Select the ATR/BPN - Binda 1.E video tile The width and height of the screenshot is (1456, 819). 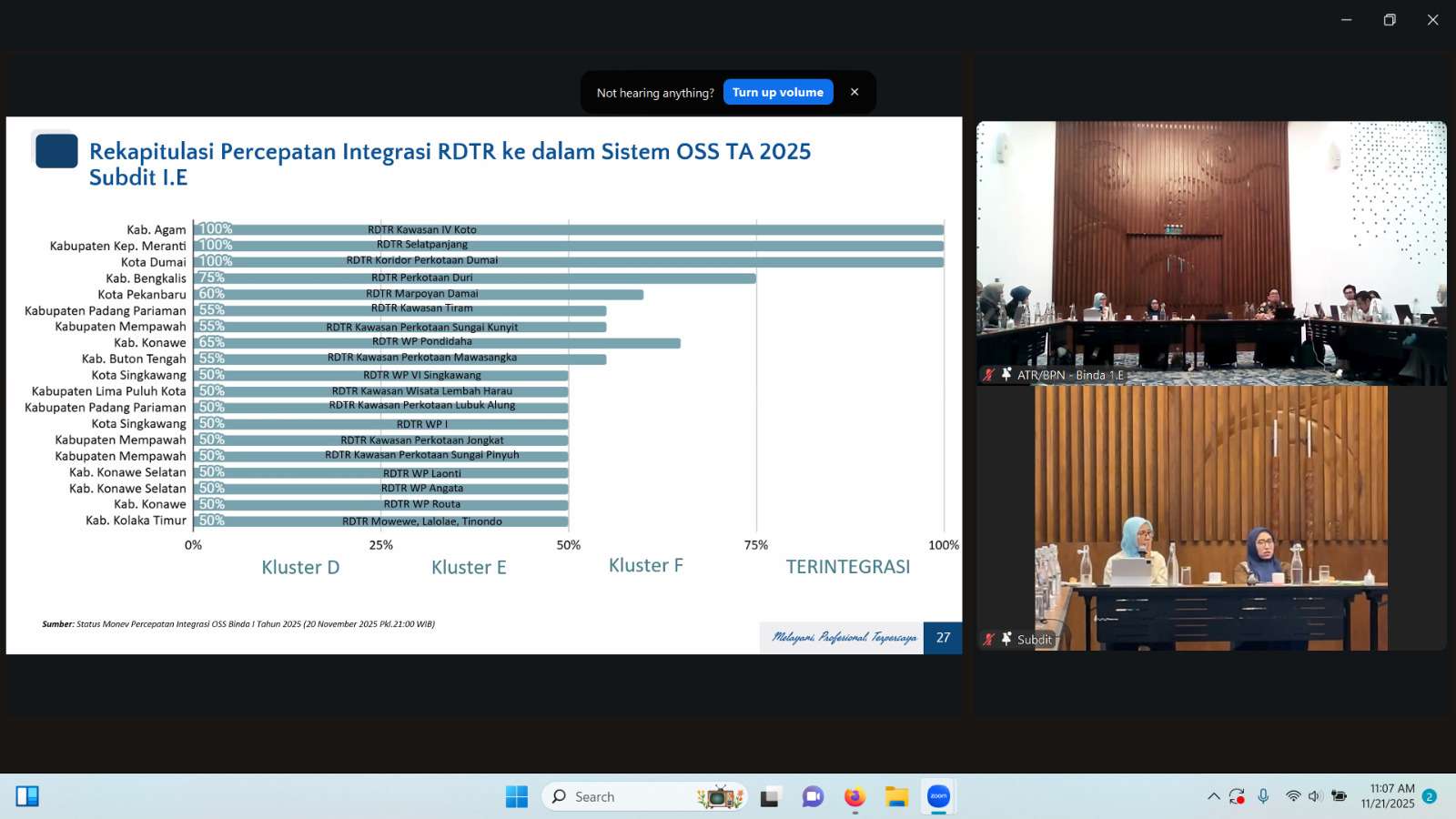coord(1211,253)
